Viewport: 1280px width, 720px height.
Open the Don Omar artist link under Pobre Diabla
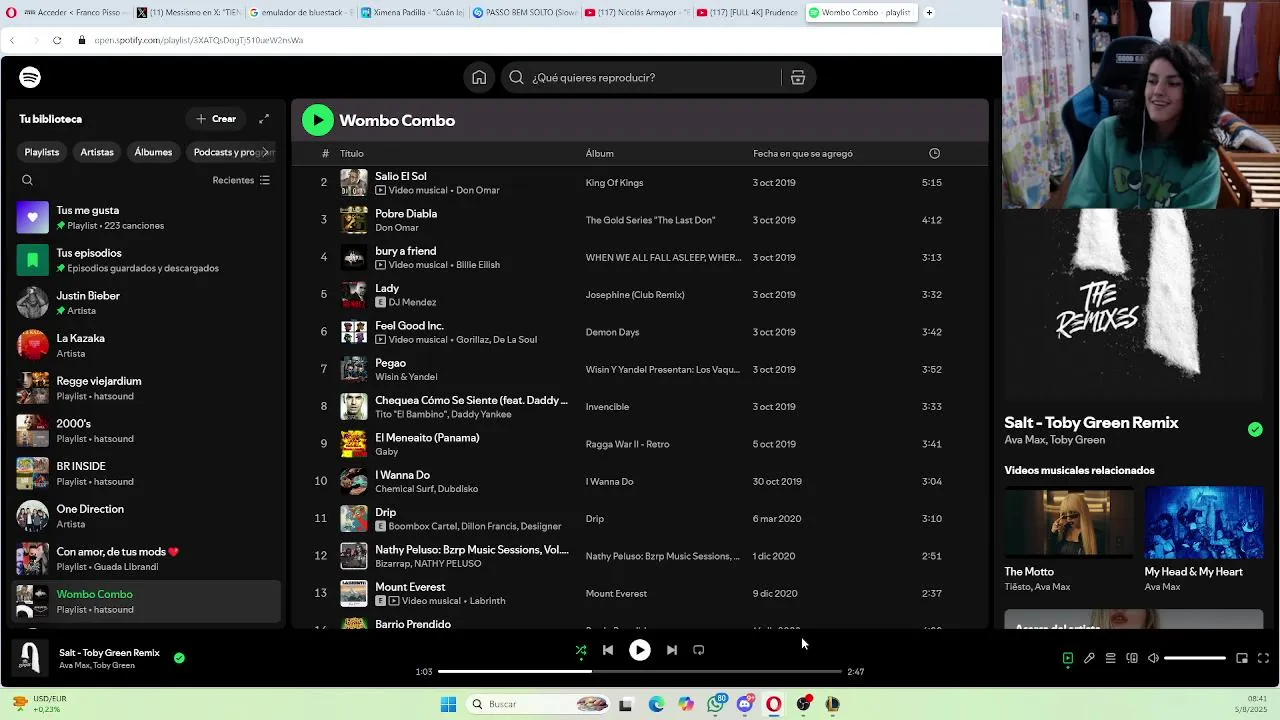[x=396, y=228]
